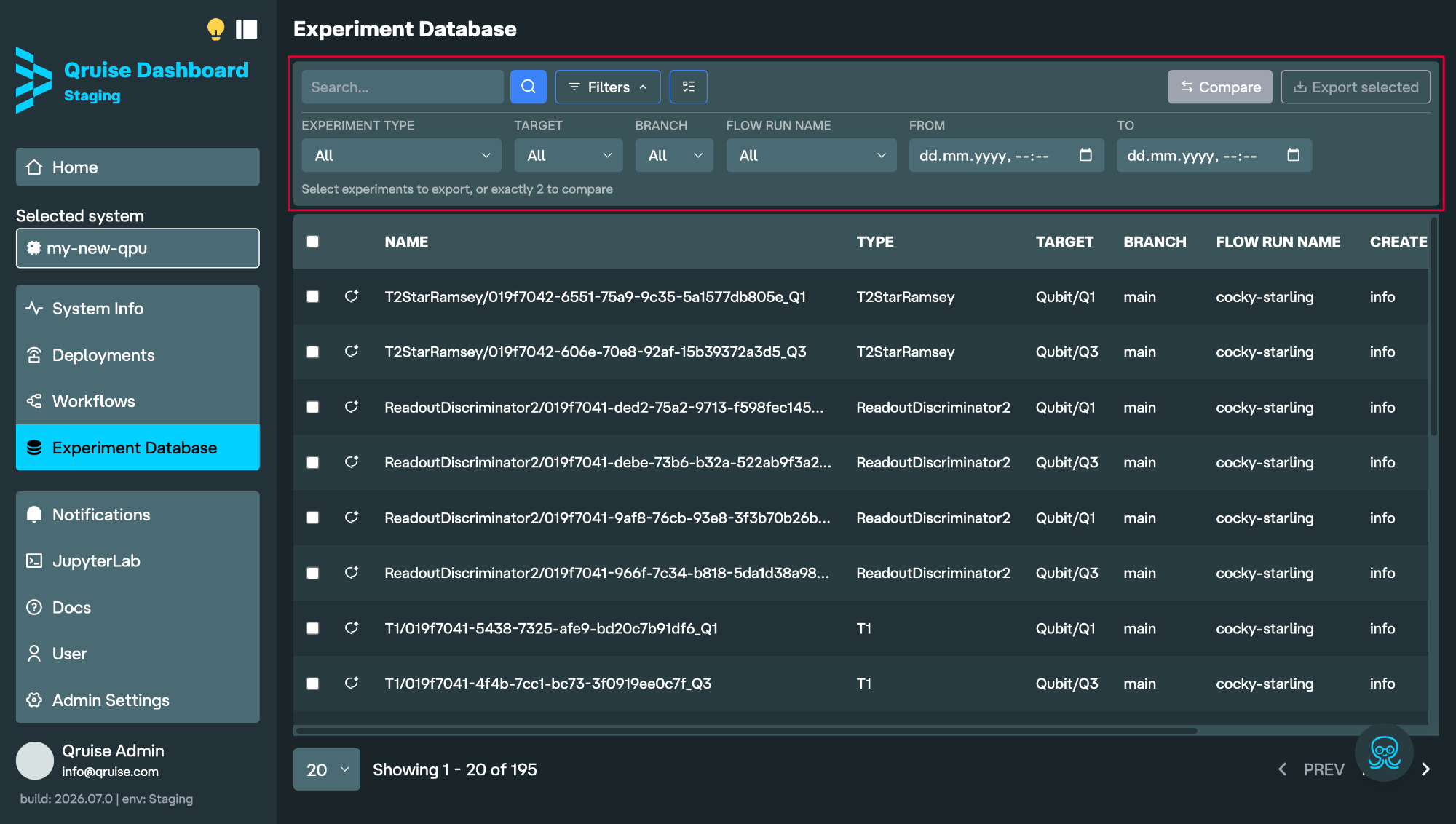Open Workflows section
The height and width of the screenshot is (824, 1456).
(138, 401)
